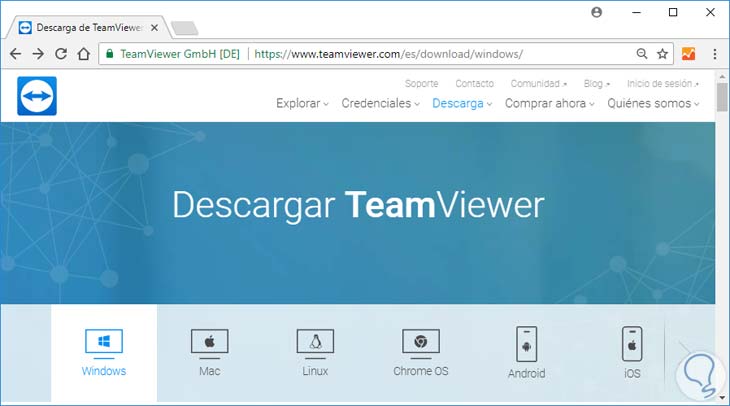
Task: Click the Chrome user profile icon
Action: pyautogui.click(x=596, y=13)
